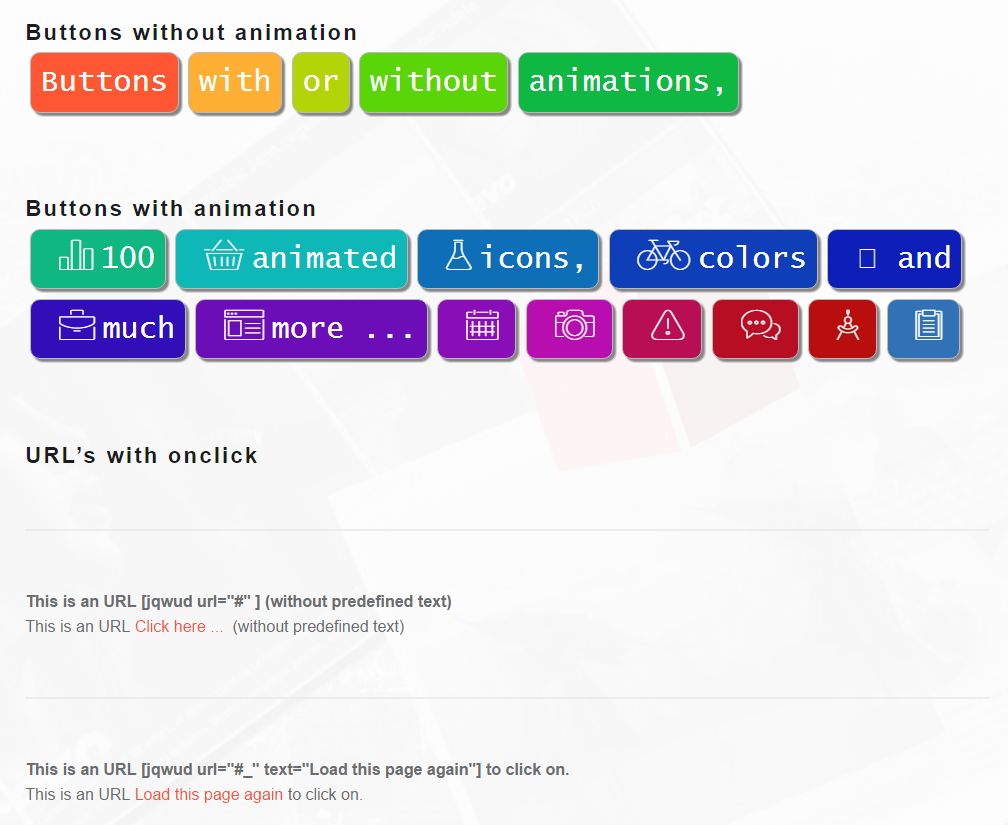Click the briefcase "much" button
This screenshot has height=825, width=1008.
108,329
